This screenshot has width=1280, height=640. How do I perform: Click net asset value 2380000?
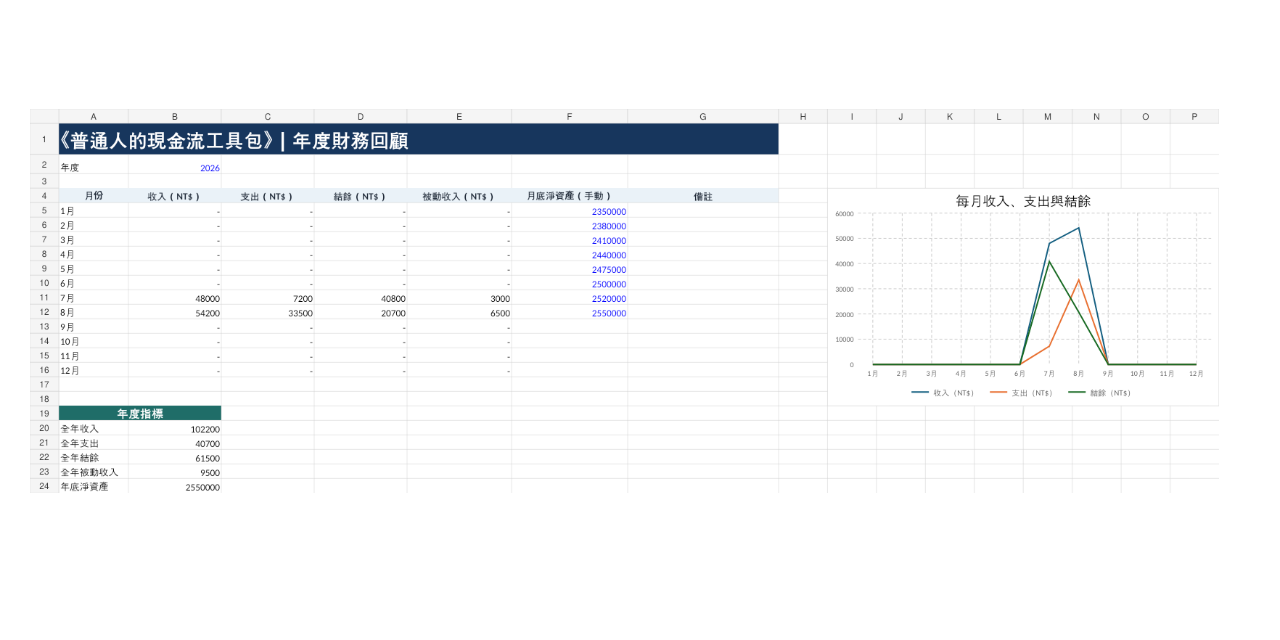tap(570, 226)
